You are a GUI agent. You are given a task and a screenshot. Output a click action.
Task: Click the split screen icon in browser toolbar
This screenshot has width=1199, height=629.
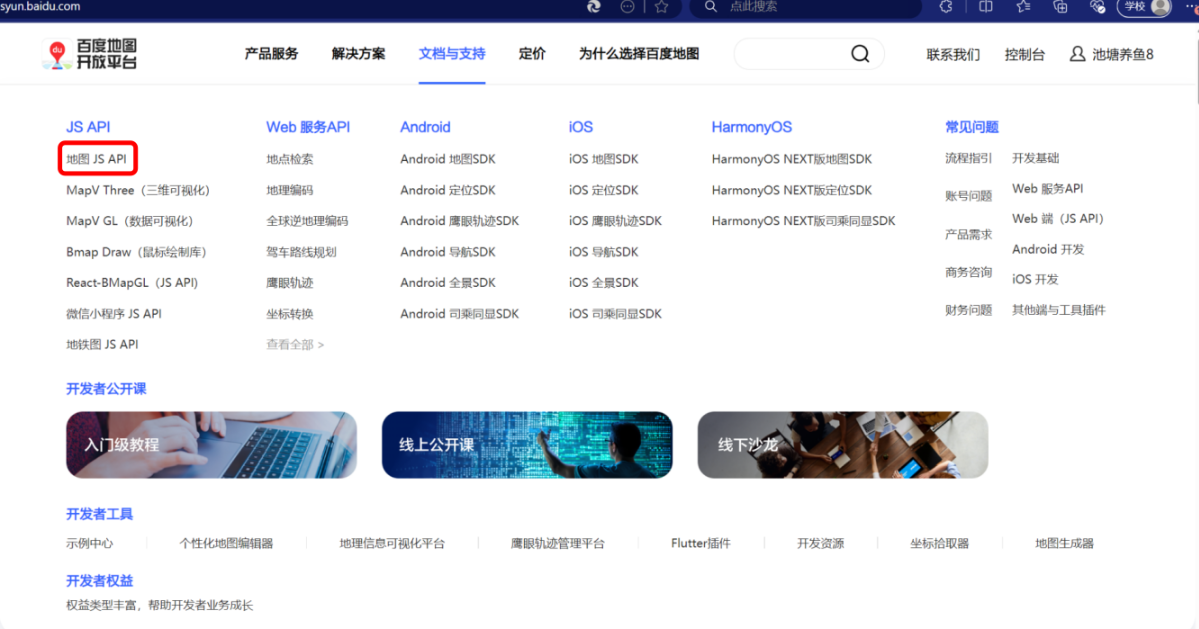click(x=986, y=7)
